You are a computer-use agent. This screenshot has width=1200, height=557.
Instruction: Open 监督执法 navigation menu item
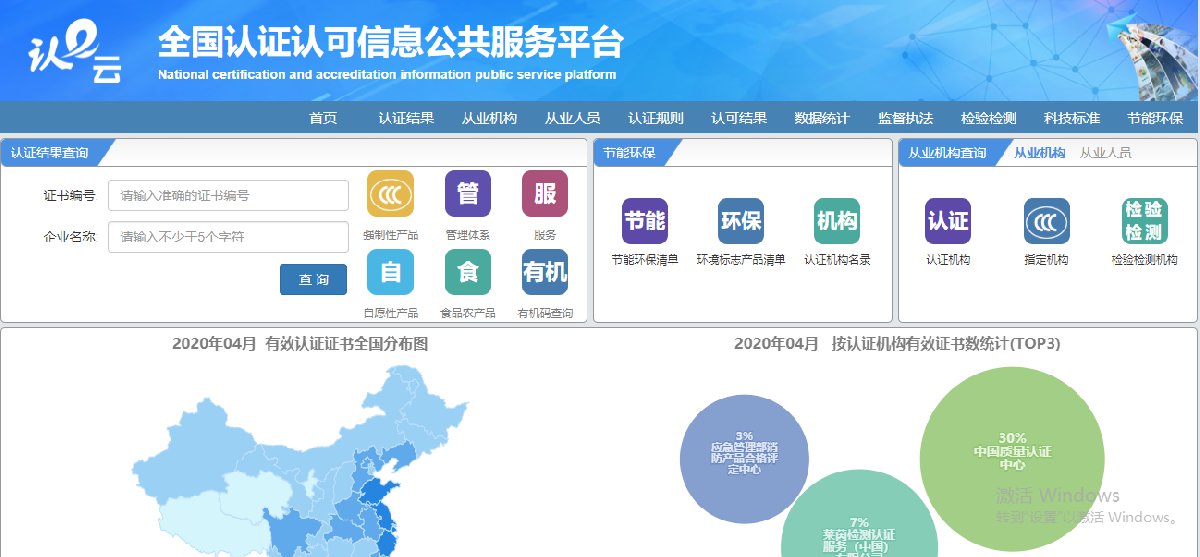[905, 118]
